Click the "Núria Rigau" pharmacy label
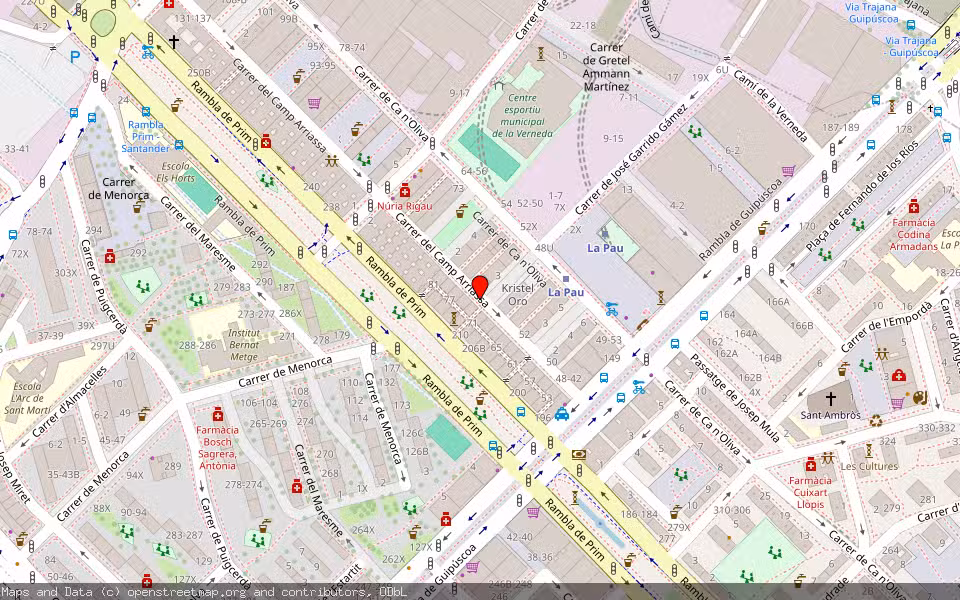Viewport: 960px width, 600px height. click(405, 206)
